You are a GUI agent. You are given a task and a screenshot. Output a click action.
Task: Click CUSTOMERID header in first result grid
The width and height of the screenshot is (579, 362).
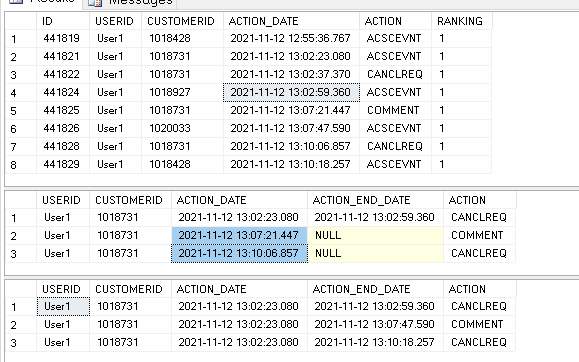(x=182, y=21)
